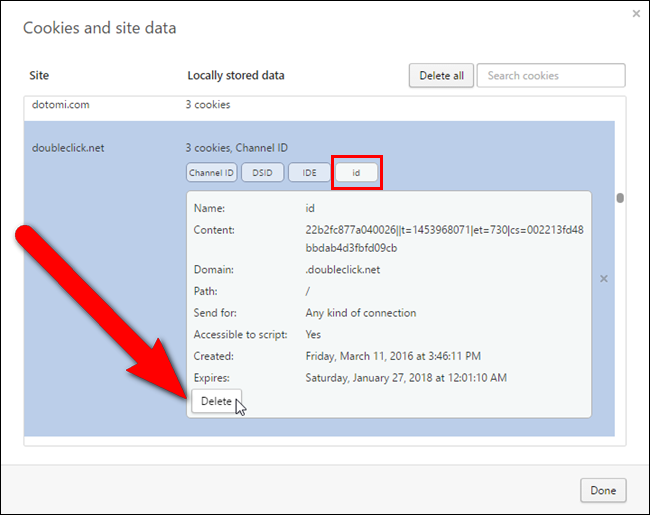This screenshot has height=515, width=650.
Task: Click the doubleclick.net site name
Action: click(x=68, y=148)
